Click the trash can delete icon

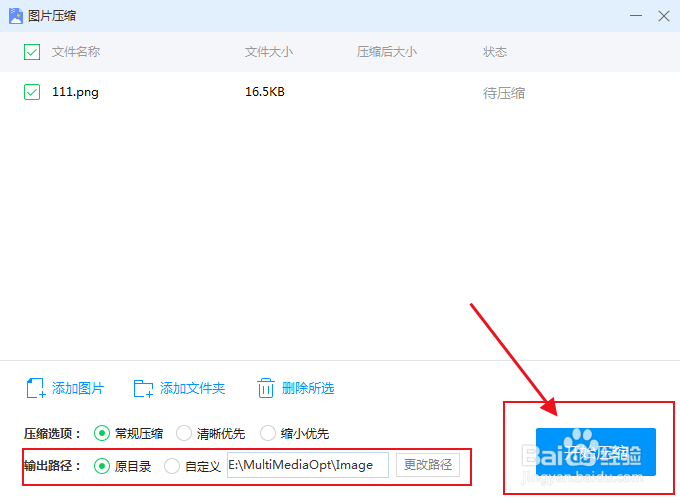point(265,388)
